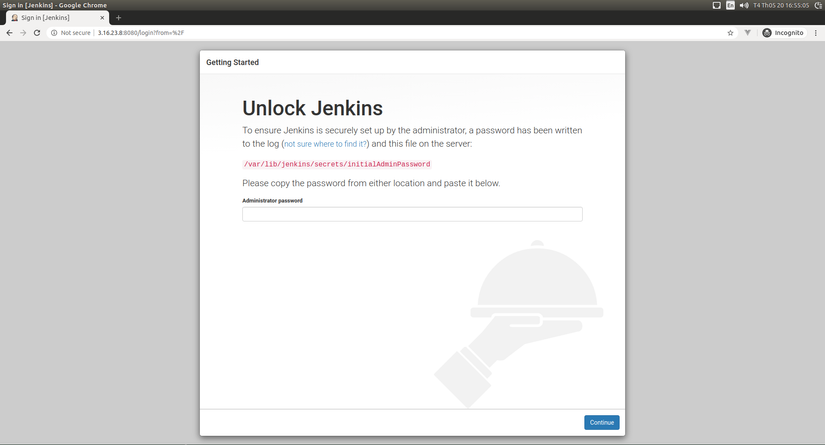Click the browser forward arrow
This screenshot has width=825, height=445.
(23, 33)
